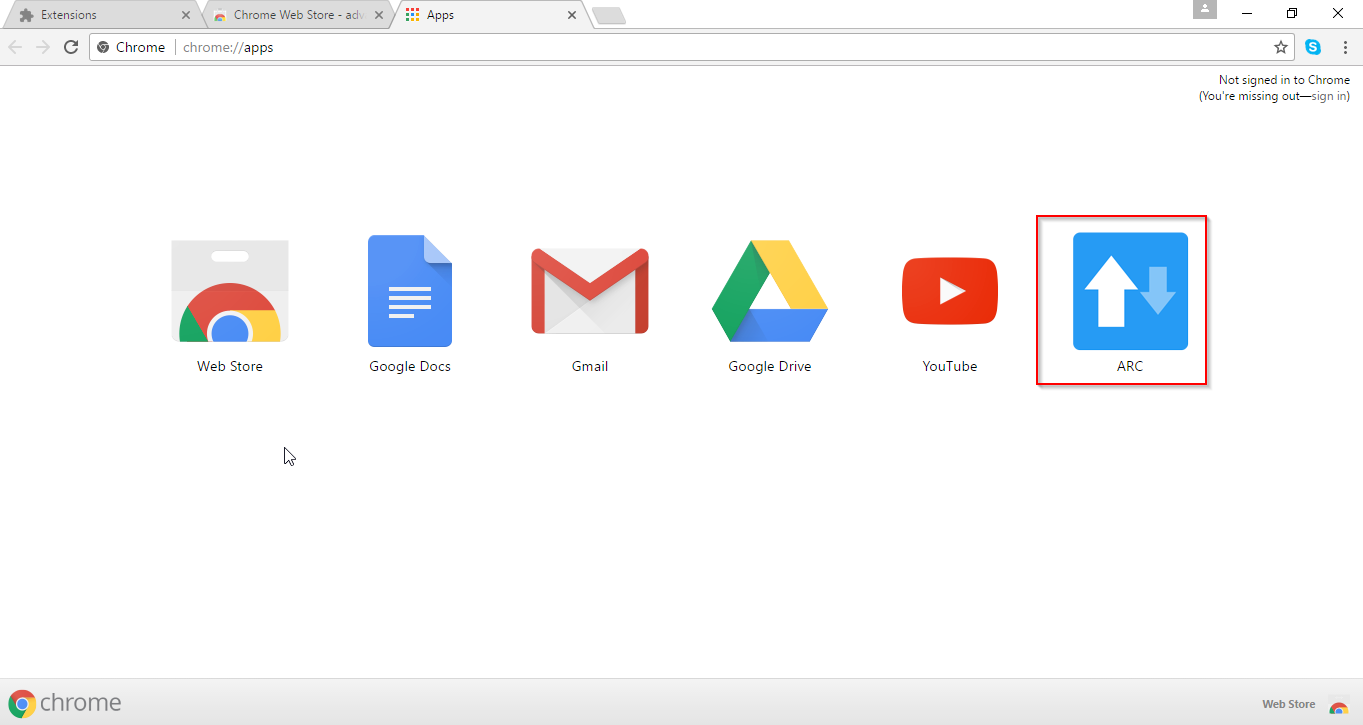Open the user profile button in title bar

pos(1205,9)
